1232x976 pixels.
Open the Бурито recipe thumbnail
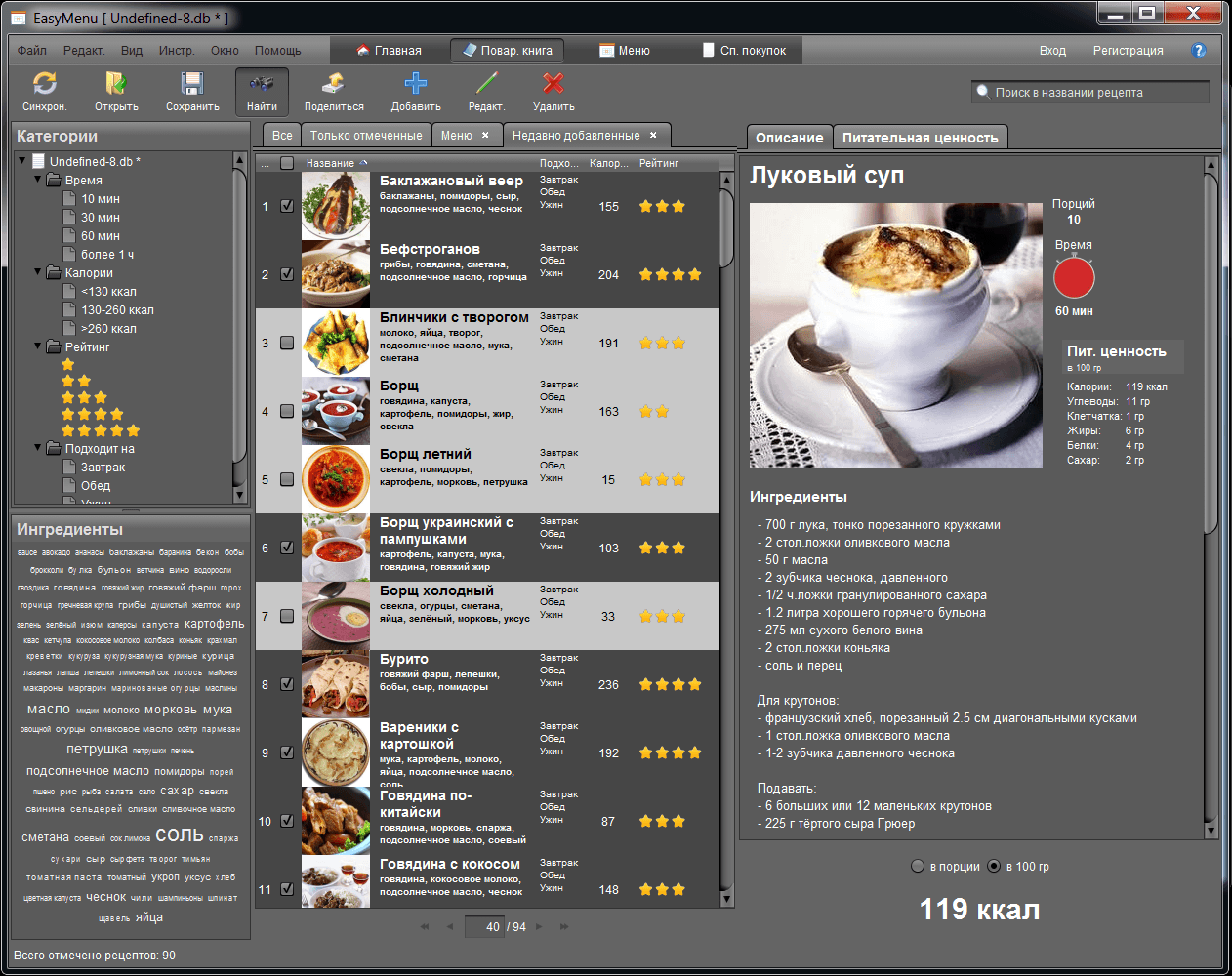tap(336, 684)
